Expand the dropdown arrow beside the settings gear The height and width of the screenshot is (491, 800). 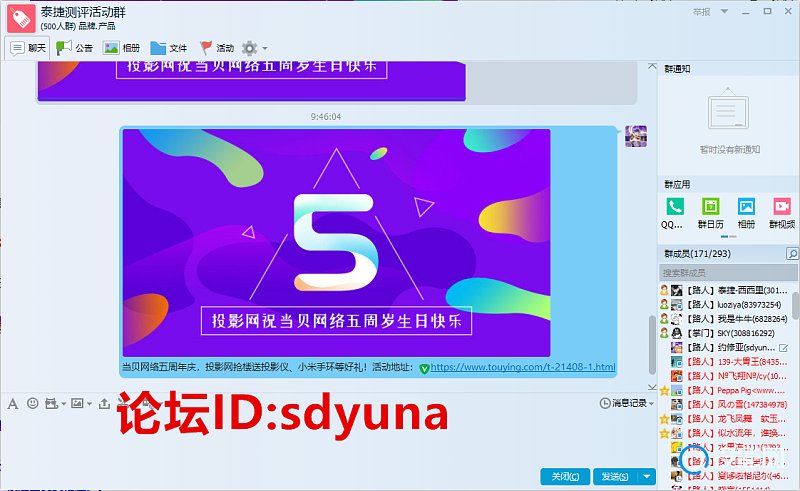click(x=265, y=48)
